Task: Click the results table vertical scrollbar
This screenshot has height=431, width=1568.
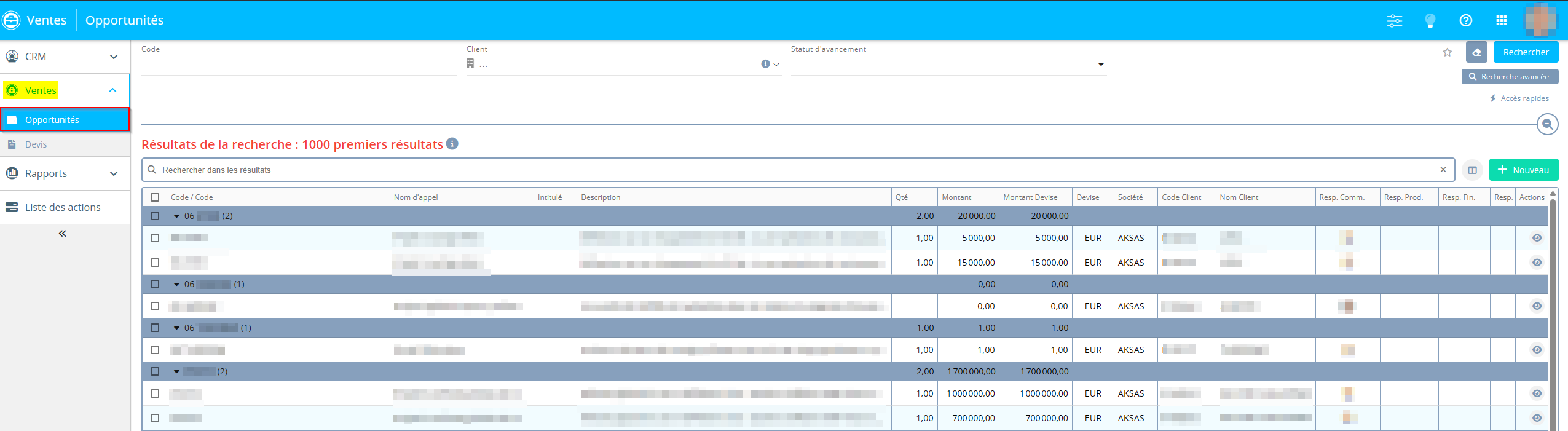Action: pyautogui.click(x=1553, y=307)
